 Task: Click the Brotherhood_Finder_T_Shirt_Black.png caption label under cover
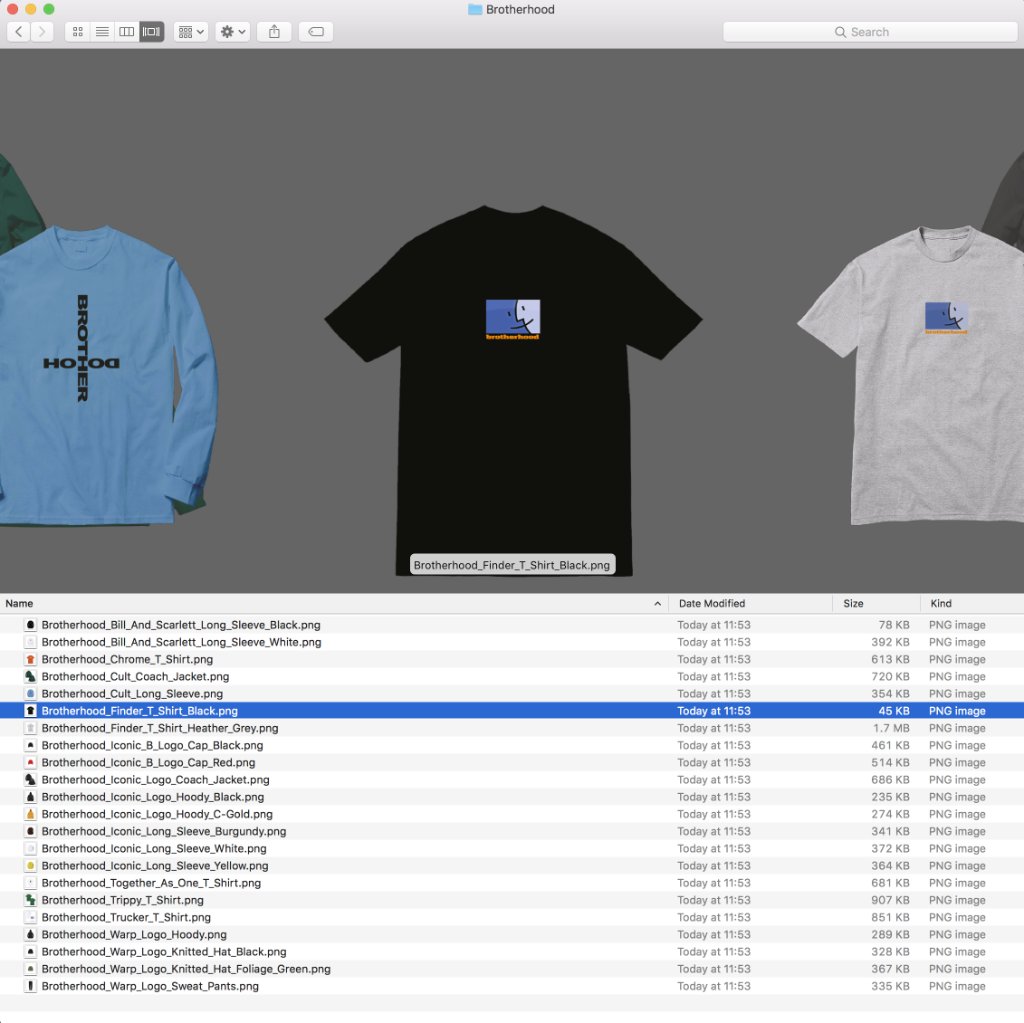[512, 565]
